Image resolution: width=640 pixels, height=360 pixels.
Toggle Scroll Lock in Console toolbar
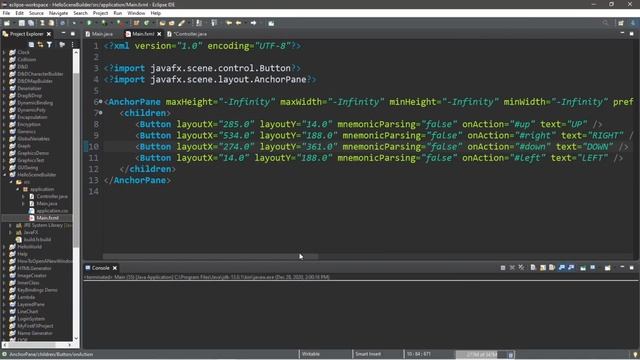[x=542, y=268]
